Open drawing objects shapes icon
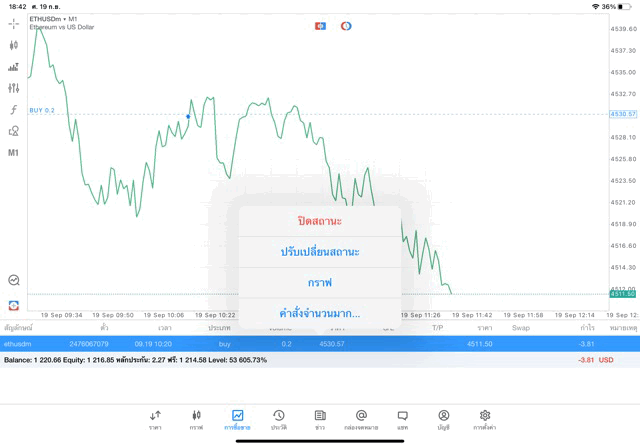This screenshot has height=447, width=640. click(13, 131)
